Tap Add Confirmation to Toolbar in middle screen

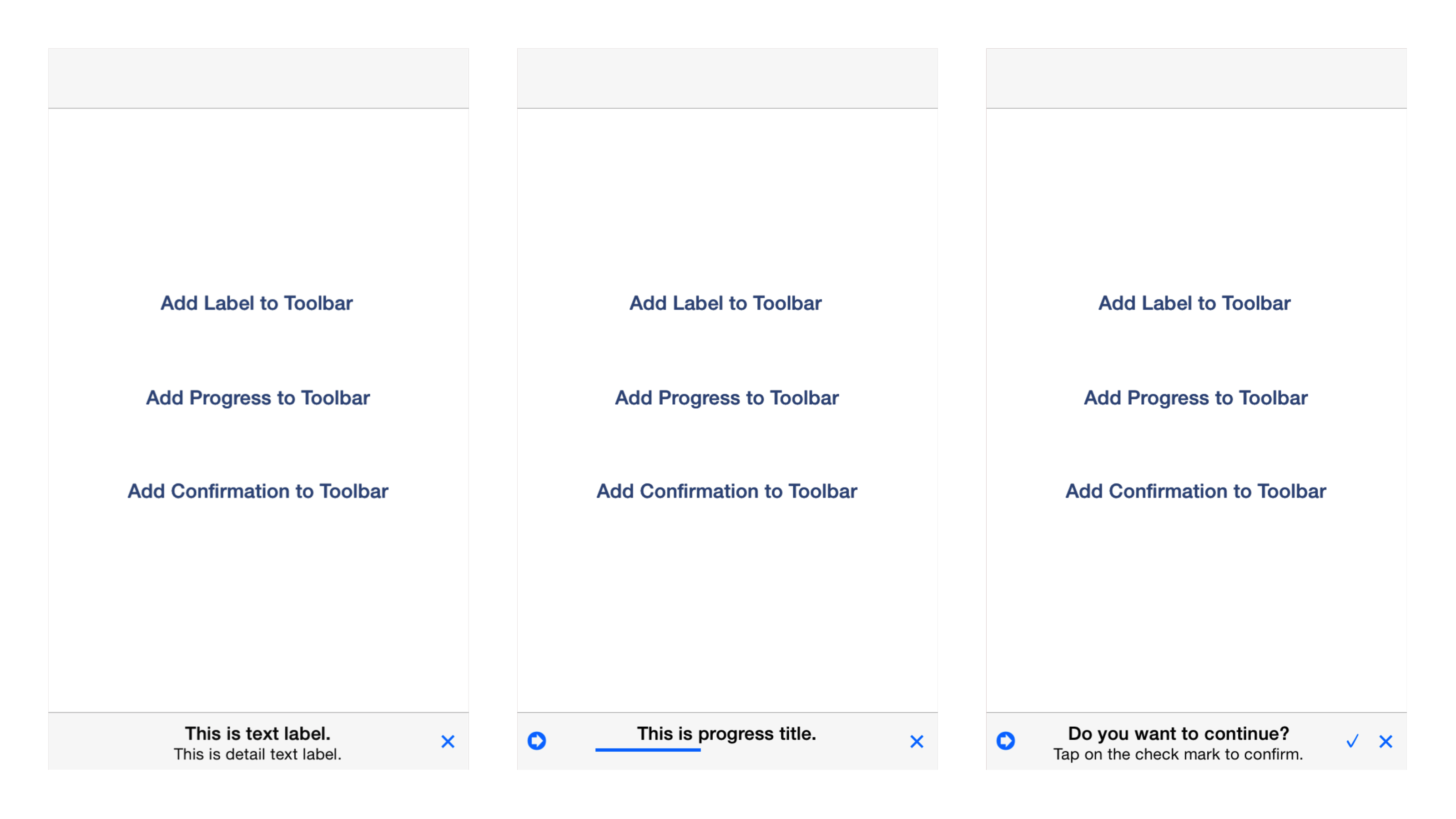[x=727, y=491]
